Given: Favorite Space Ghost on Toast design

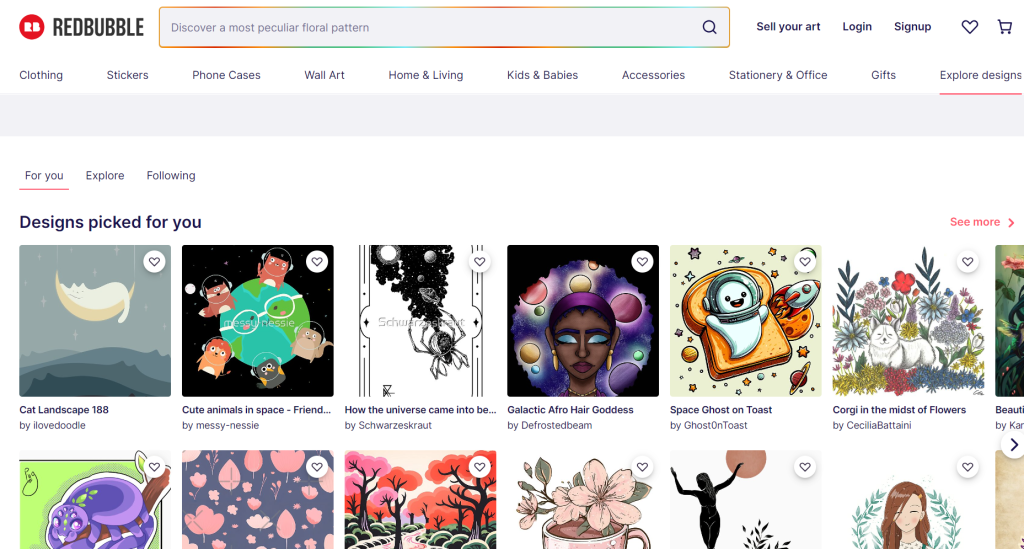Looking at the screenshot, I should coord(805,262).
